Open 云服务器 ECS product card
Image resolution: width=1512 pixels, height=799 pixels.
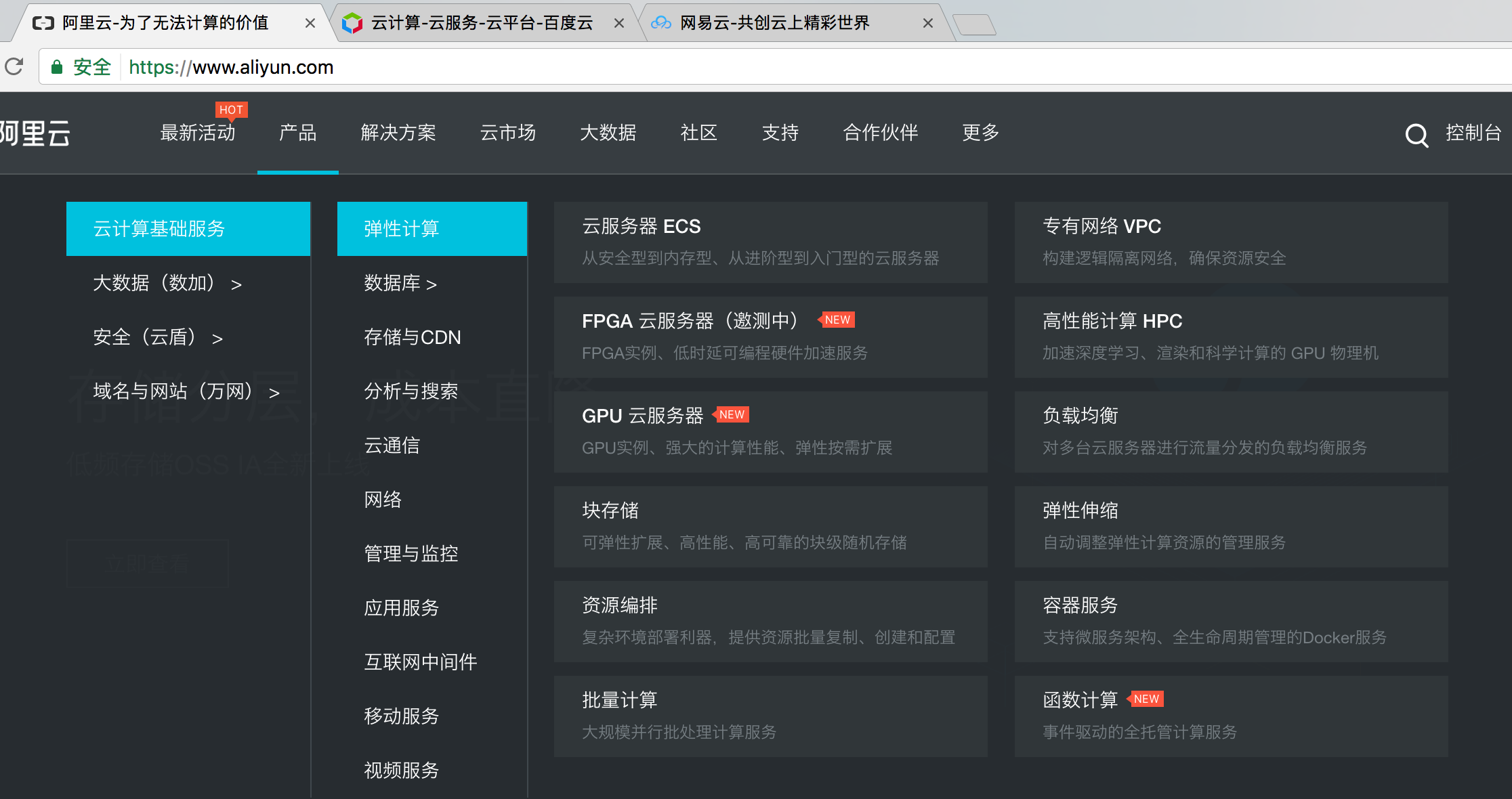771,242
